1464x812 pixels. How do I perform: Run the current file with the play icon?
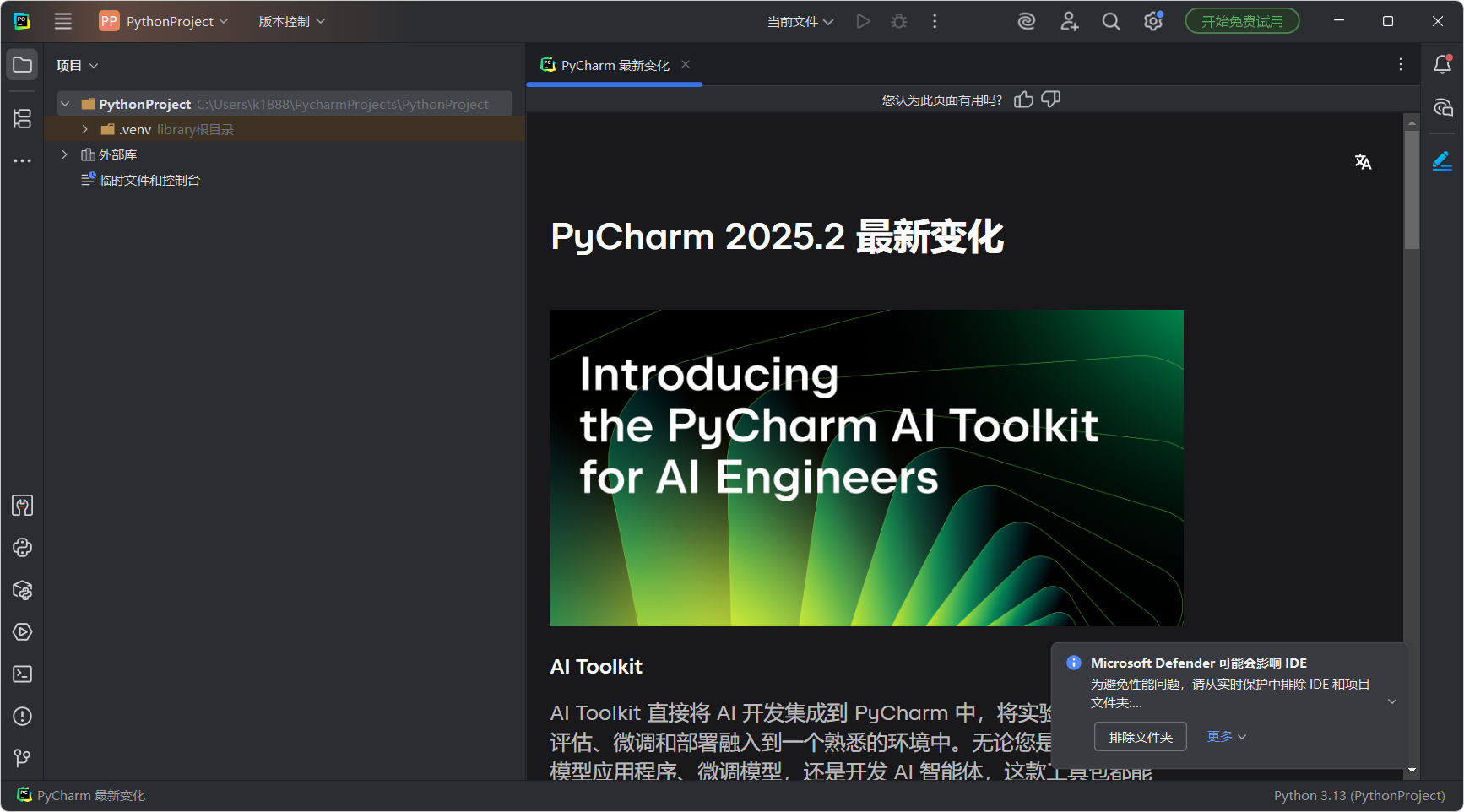click(x=863, y=21)
